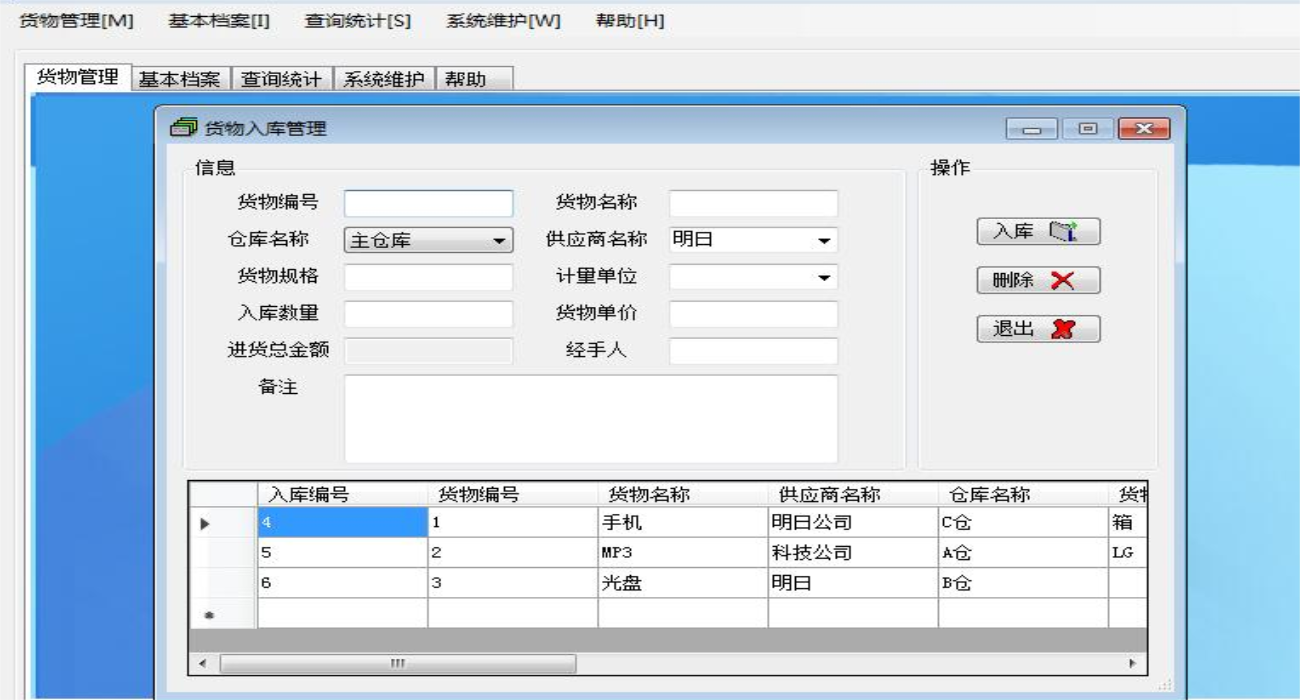The width and height of the screenshot is (1300, 700).
Task: Open the 查询统计[S] menu
Action: coord(358,21)
